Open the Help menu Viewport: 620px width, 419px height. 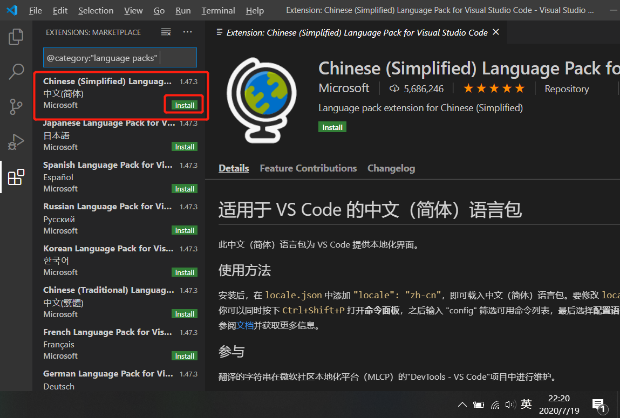(255, 11)
